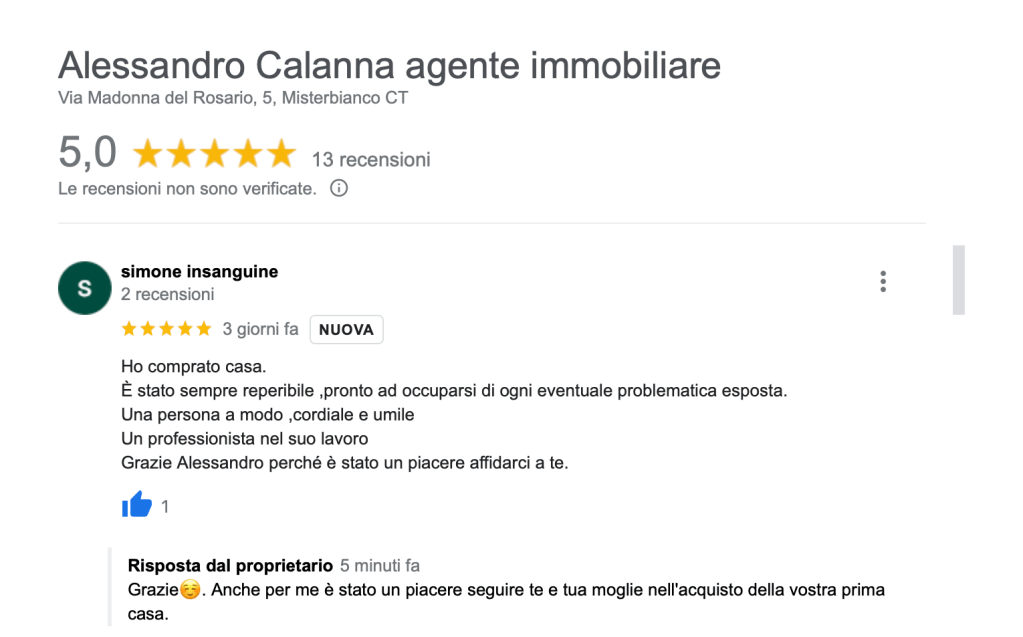Like simone insanguine's review with thumbs-up
Screen dimensions: 1023x637
click(136, 505)
